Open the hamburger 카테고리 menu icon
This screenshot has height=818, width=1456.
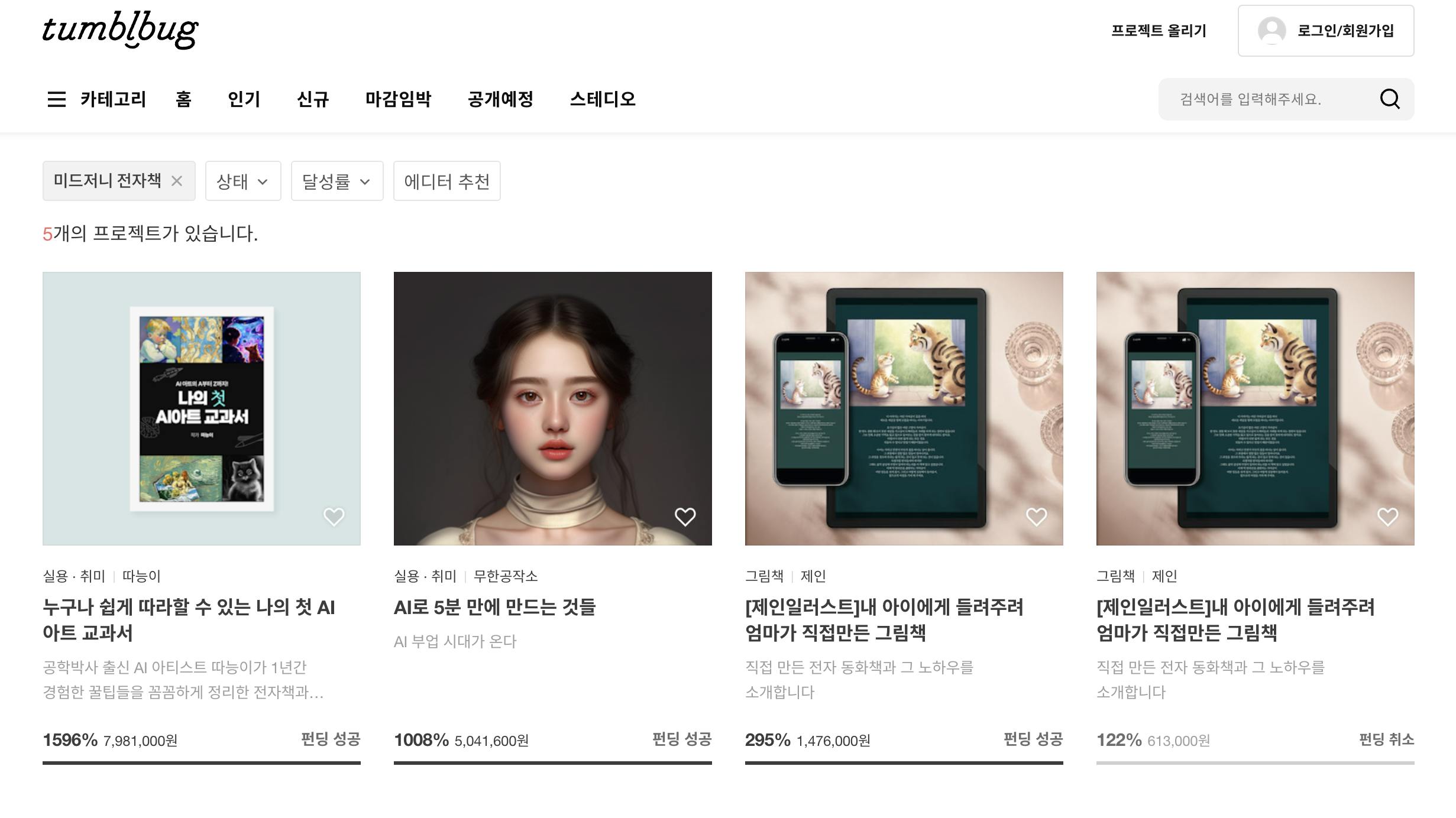pos(57,99)
